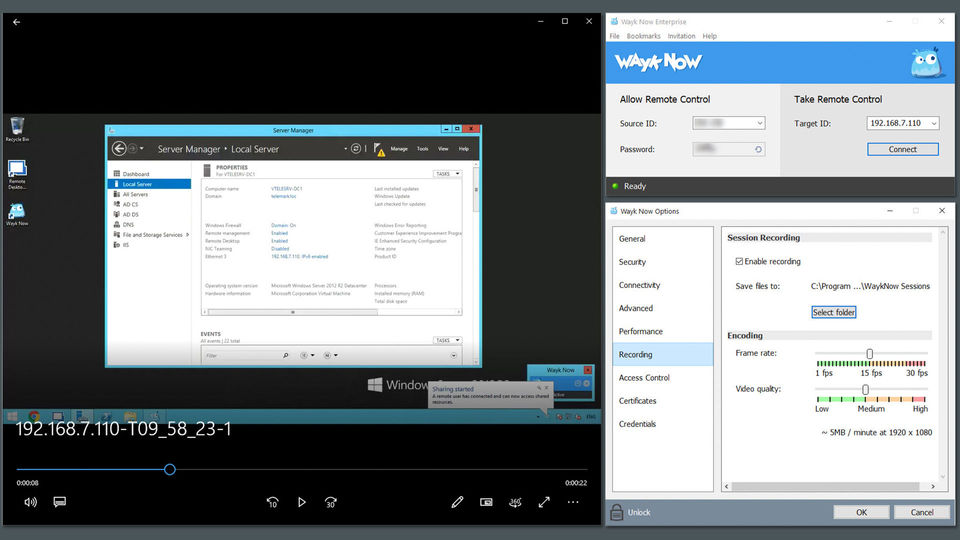Click the right arrow of options horizontal scrollbar
This screenshot has width=960, height=540.
(932, 487)
